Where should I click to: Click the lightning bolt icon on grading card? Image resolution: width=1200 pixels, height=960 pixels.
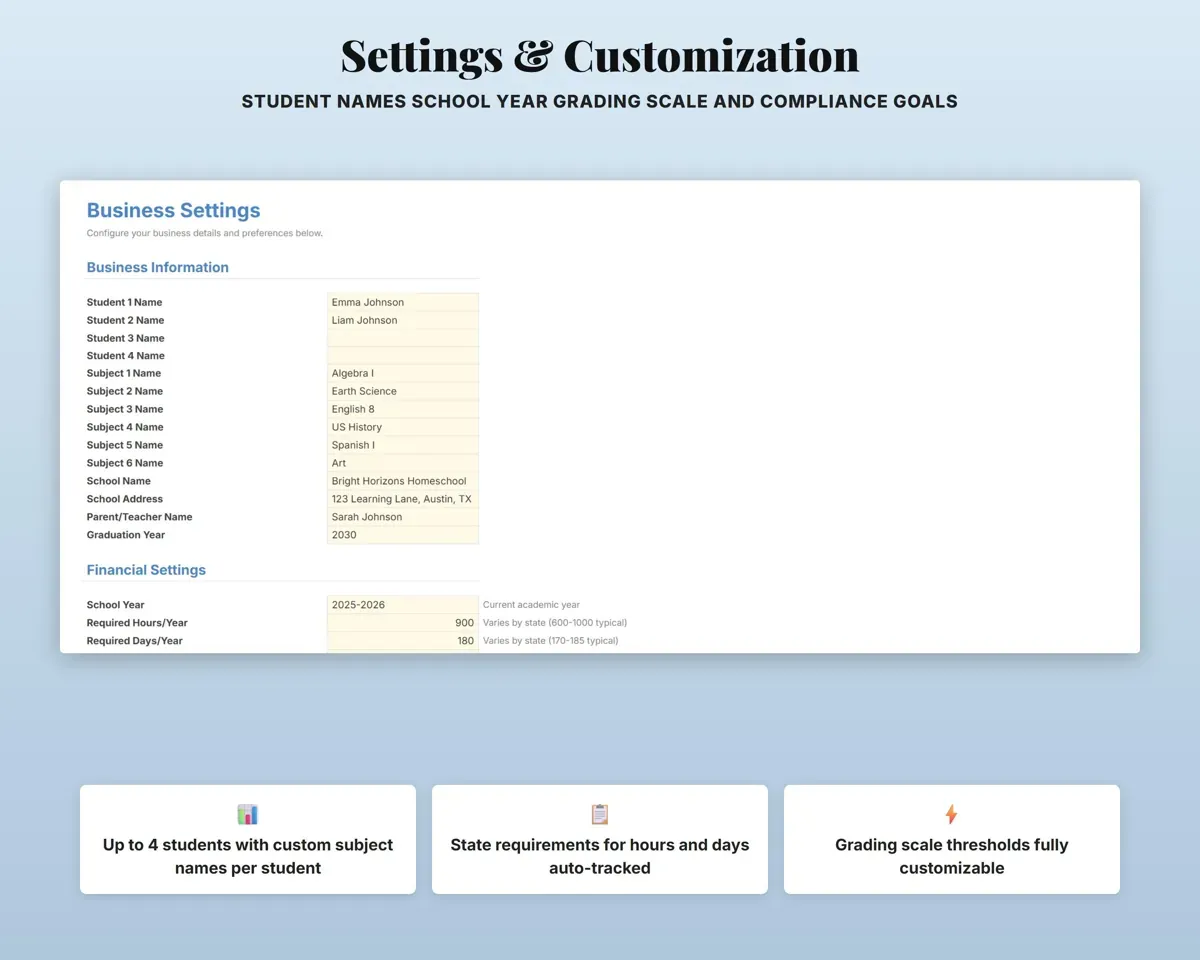click(x=952, y=814)
